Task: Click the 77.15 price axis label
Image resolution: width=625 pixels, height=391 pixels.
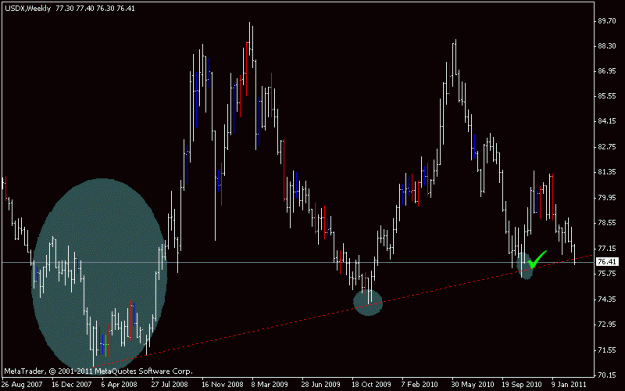Action: [x=607, y=248]
